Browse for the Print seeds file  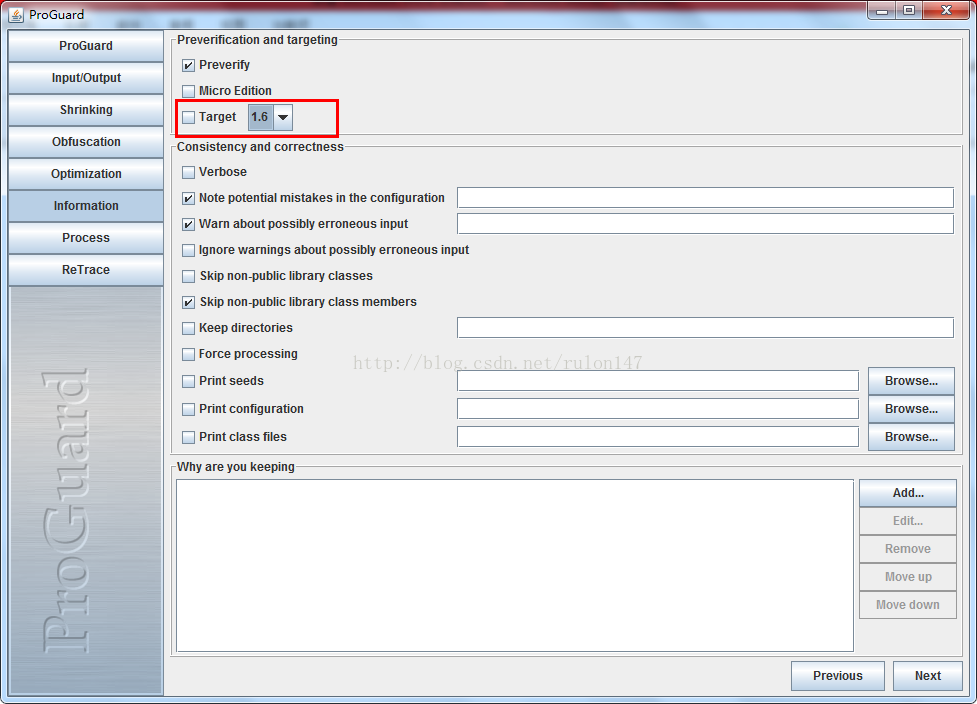coord(911,381)
